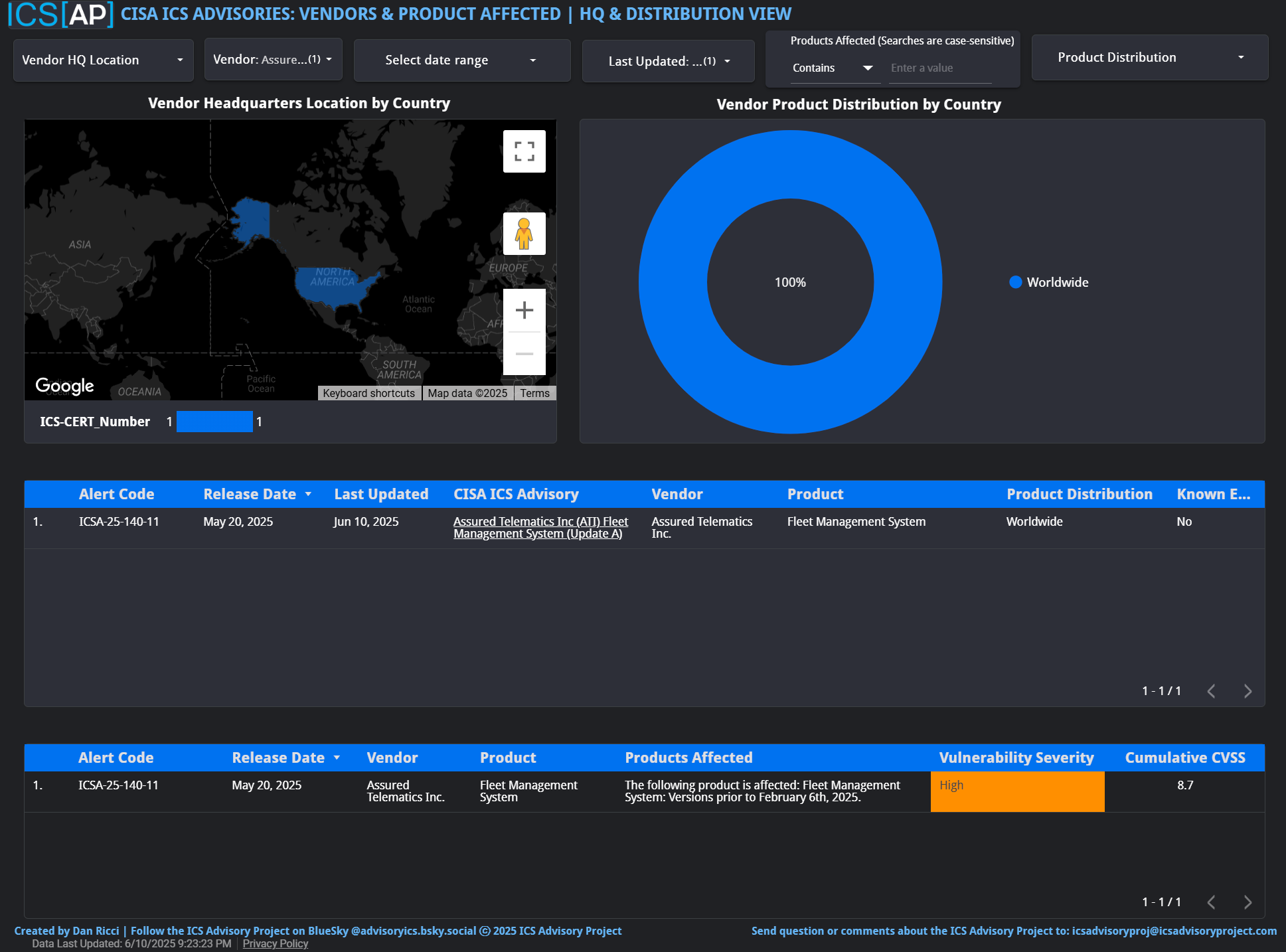Screen dimensions: 1286x952
Task: Open the Privacy Policy link
Action: [275, 943]
